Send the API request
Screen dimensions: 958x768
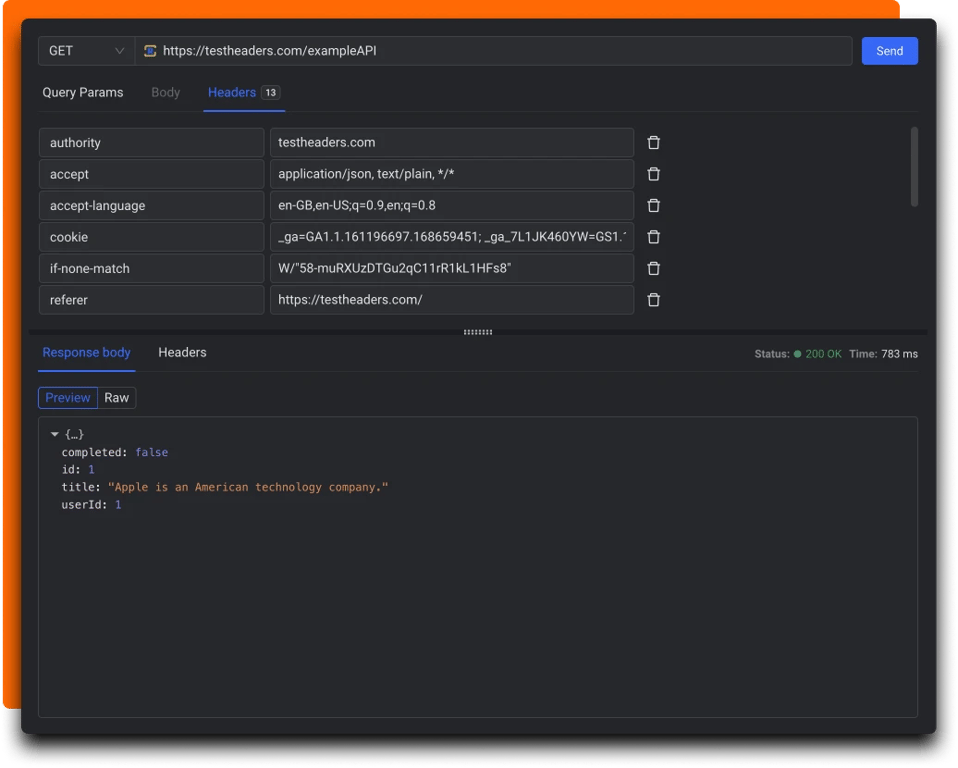889,51
